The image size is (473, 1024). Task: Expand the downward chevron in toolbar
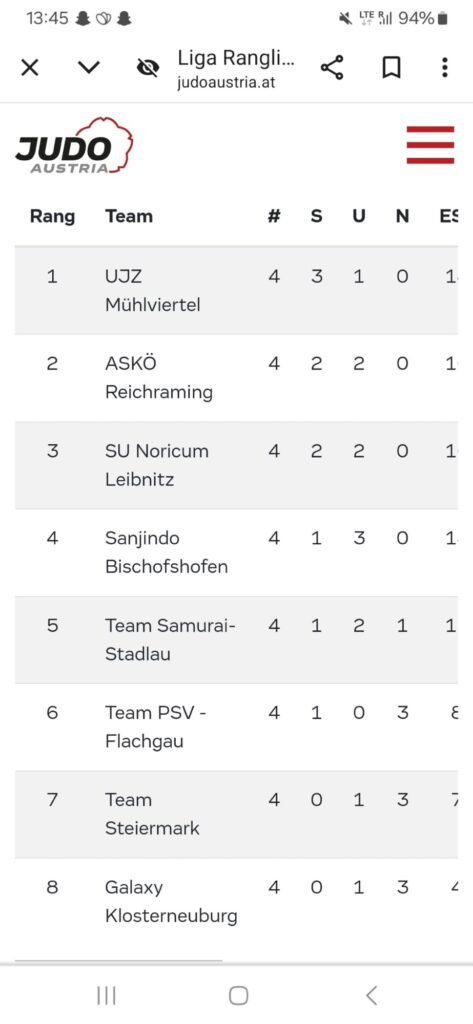click(89, 67)
